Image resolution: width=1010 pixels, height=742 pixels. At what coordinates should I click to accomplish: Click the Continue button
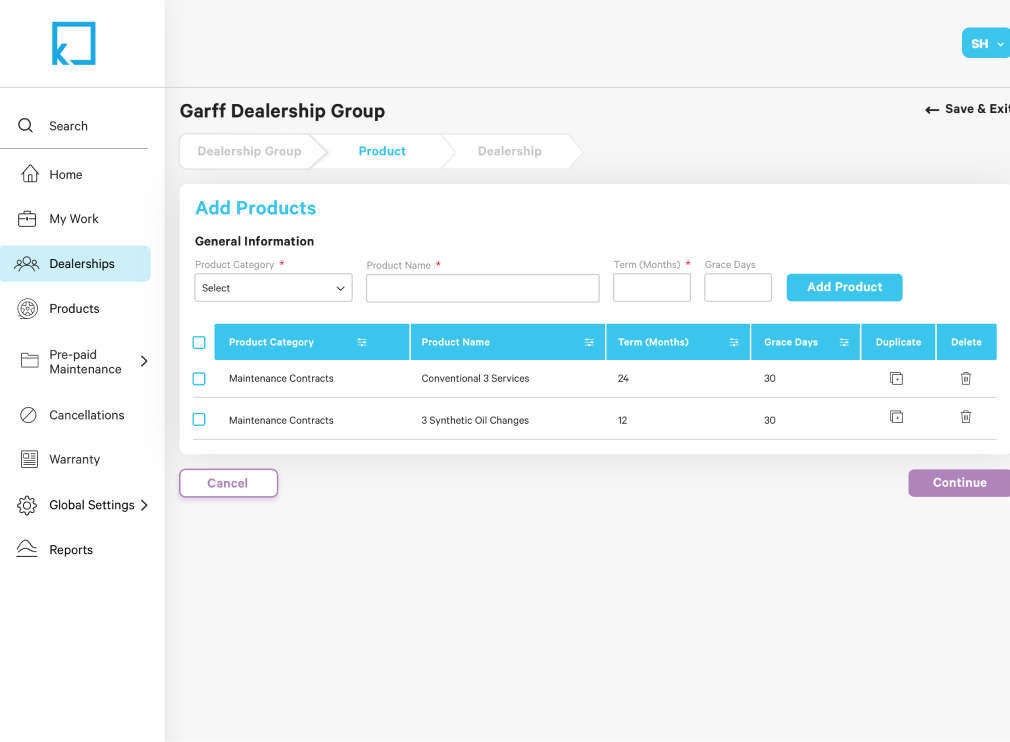(959, 482)
